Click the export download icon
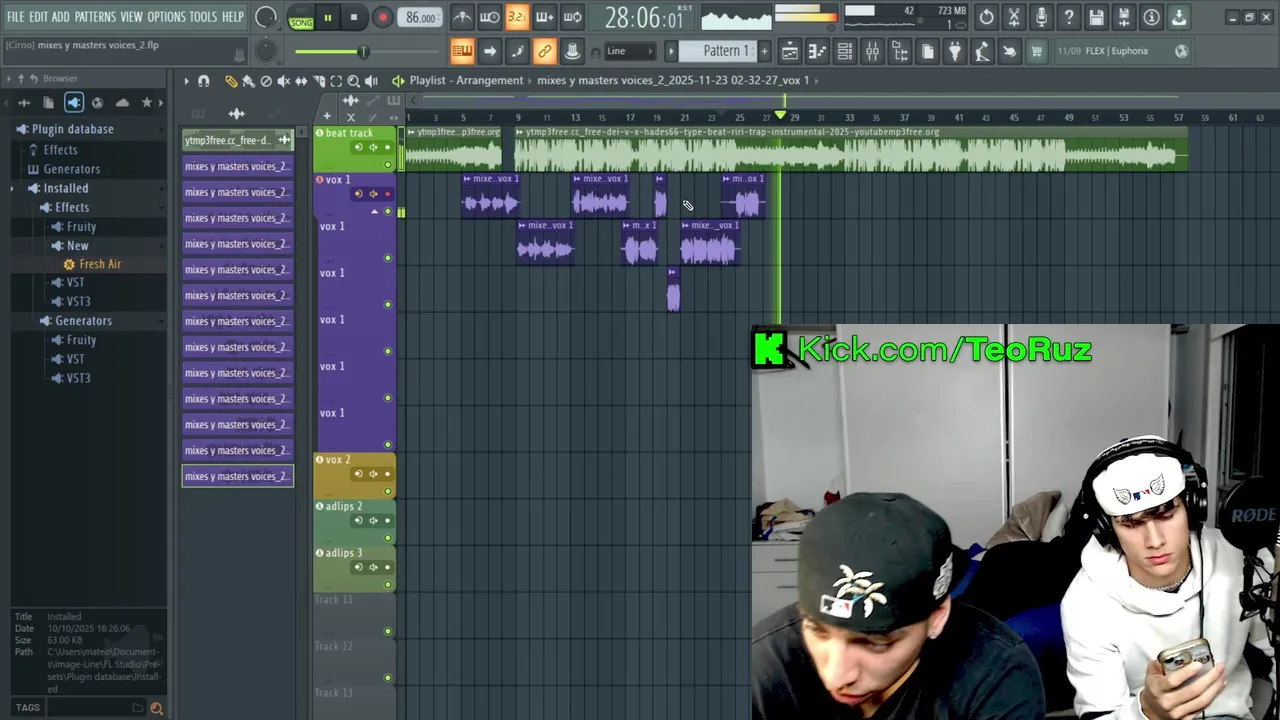Viewport: 1280px width, 720px height. pos(1179,17)
